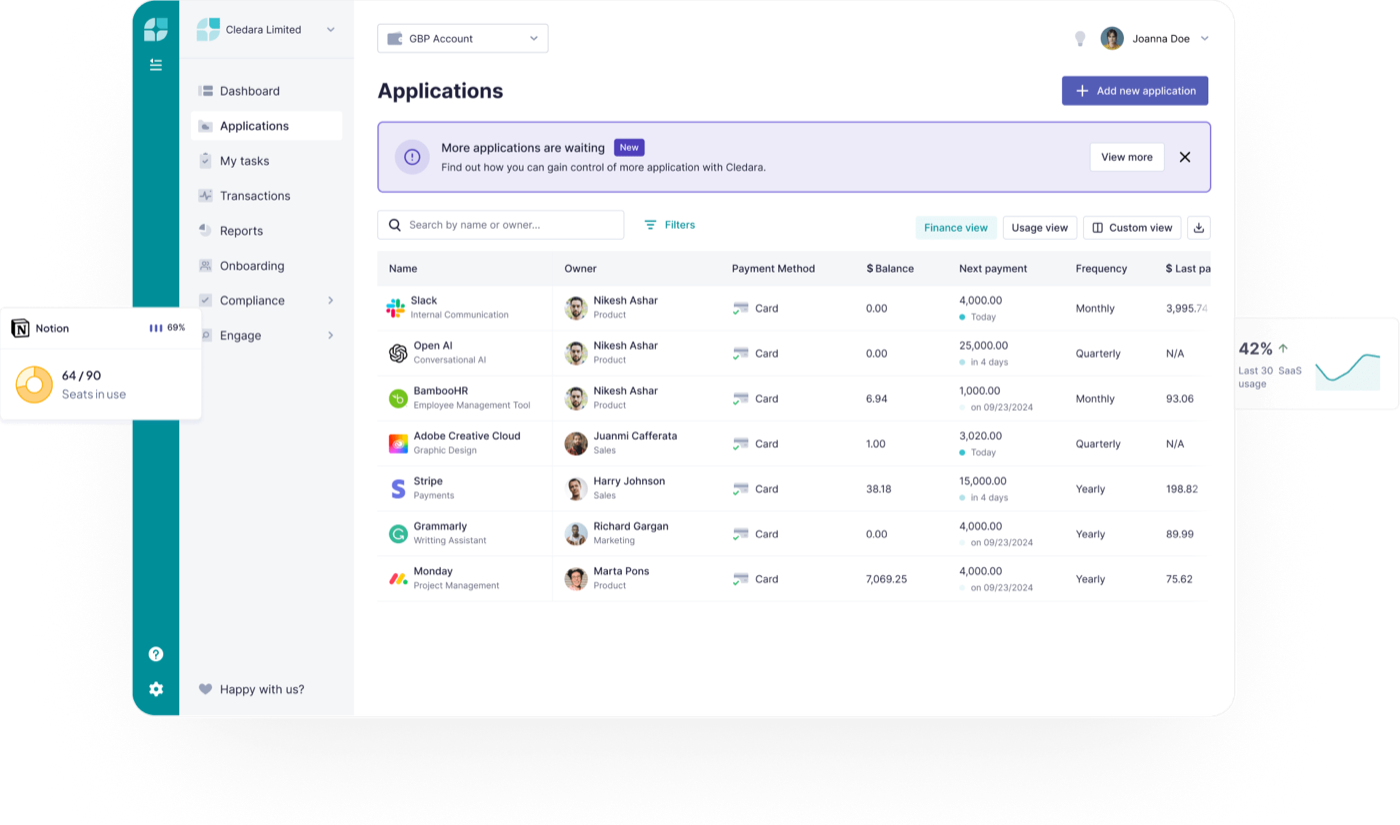Click the Happy with us? link

pyautogui.click(x=262, y=689)
